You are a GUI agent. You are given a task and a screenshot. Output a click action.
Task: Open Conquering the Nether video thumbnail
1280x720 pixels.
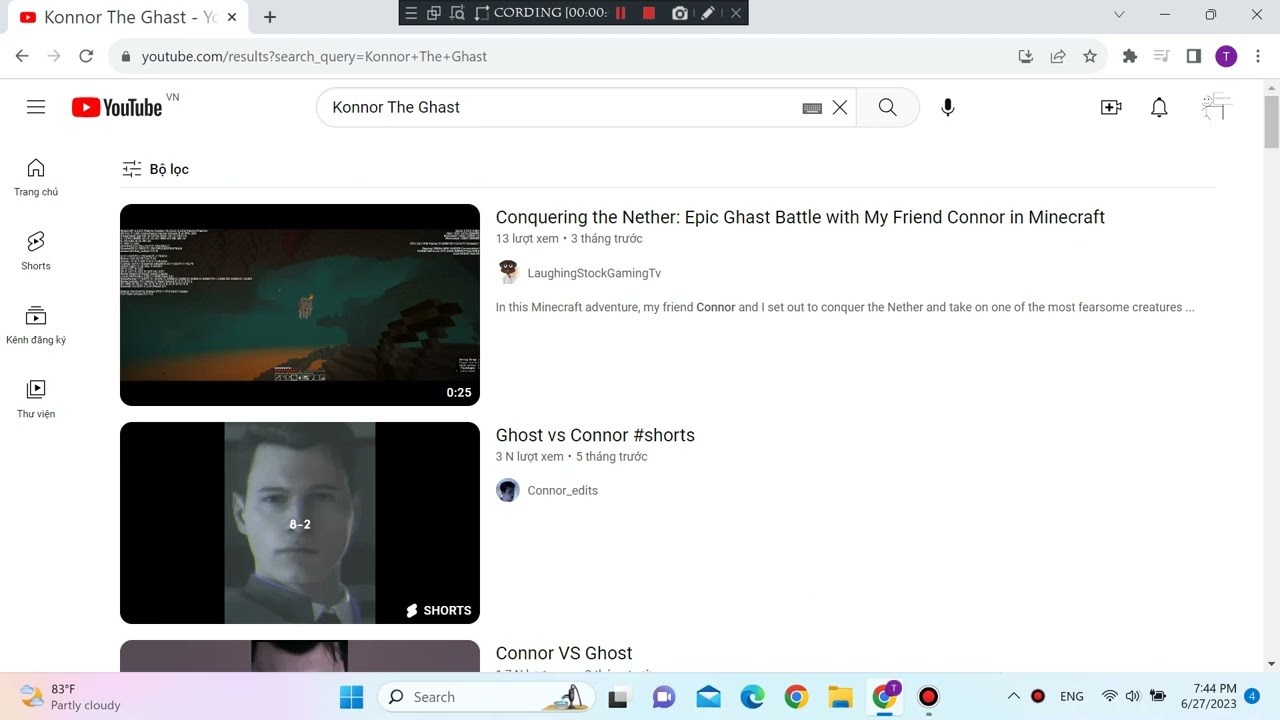coord(300,305)
